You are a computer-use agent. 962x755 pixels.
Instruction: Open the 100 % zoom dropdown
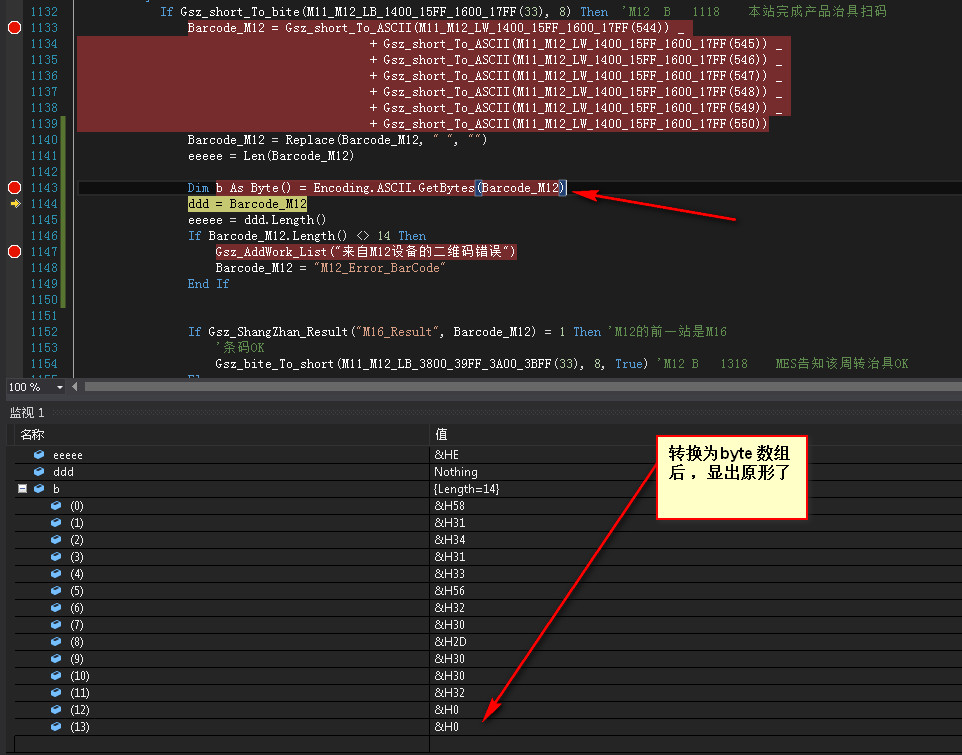60,387
